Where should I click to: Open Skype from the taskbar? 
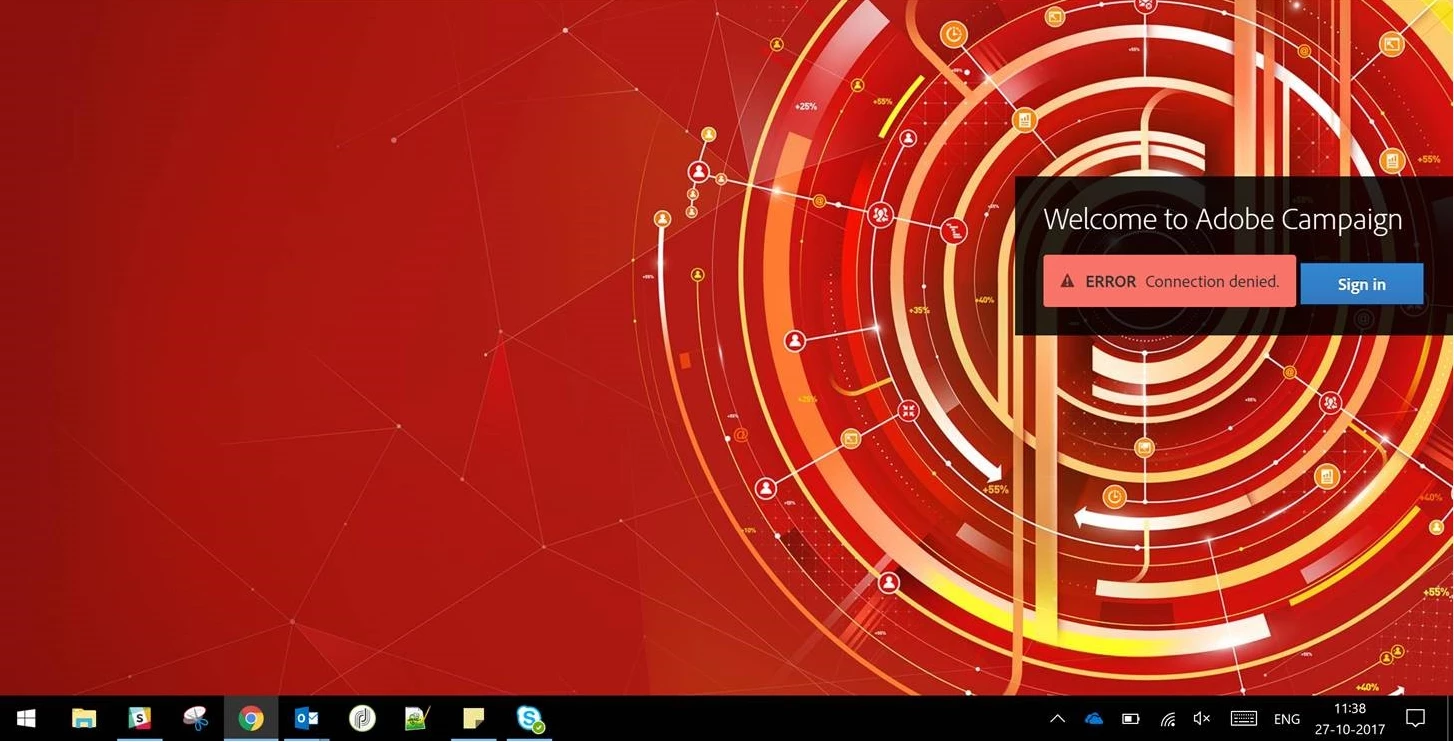coord(529,719)
